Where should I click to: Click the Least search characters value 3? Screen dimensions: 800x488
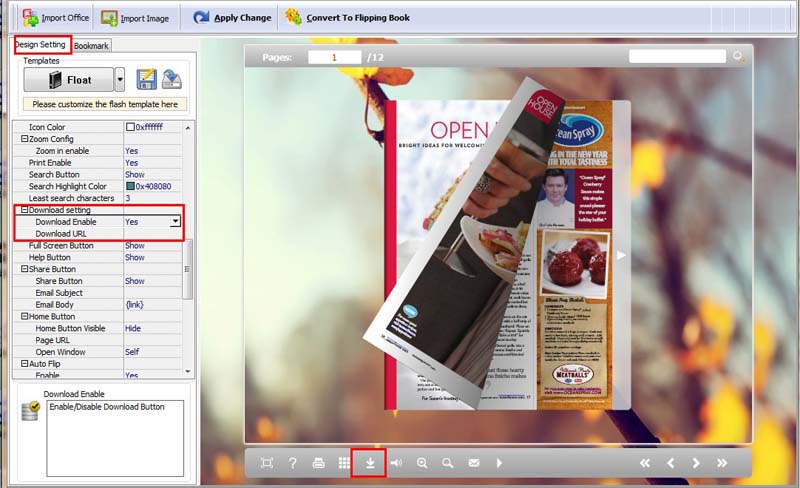coord(128,198)
